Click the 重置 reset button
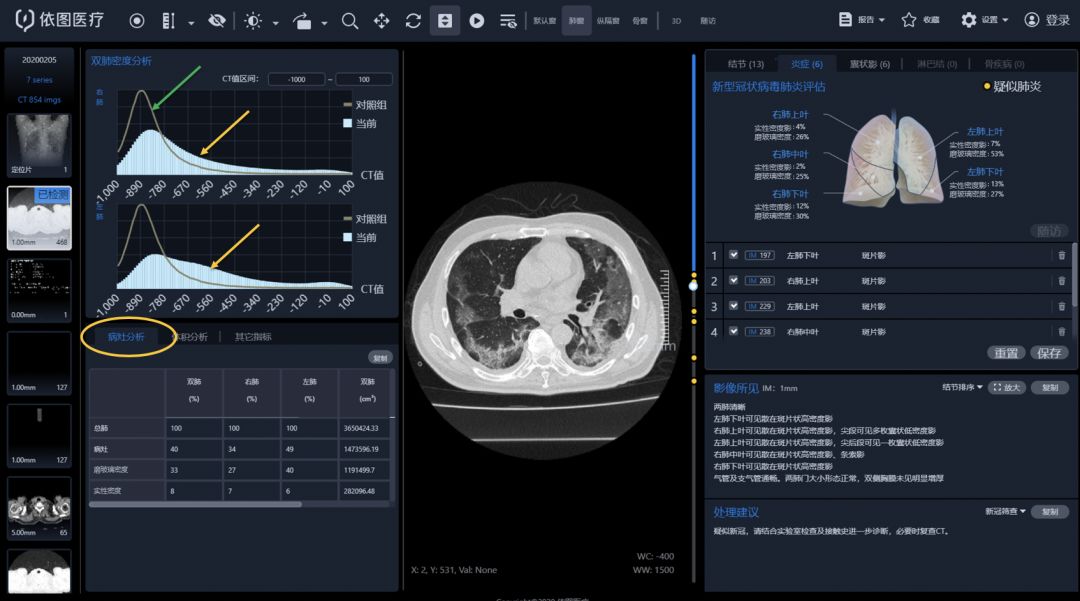This screenshot has height=601, width=1080. tap(1006, 352)
